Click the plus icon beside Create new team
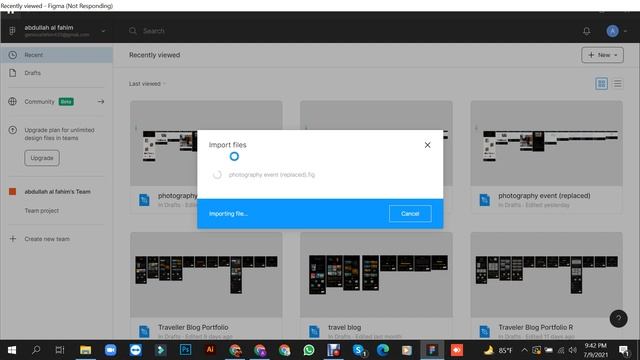The width and height of the screenshot is (640, 360). pos(13,239)
